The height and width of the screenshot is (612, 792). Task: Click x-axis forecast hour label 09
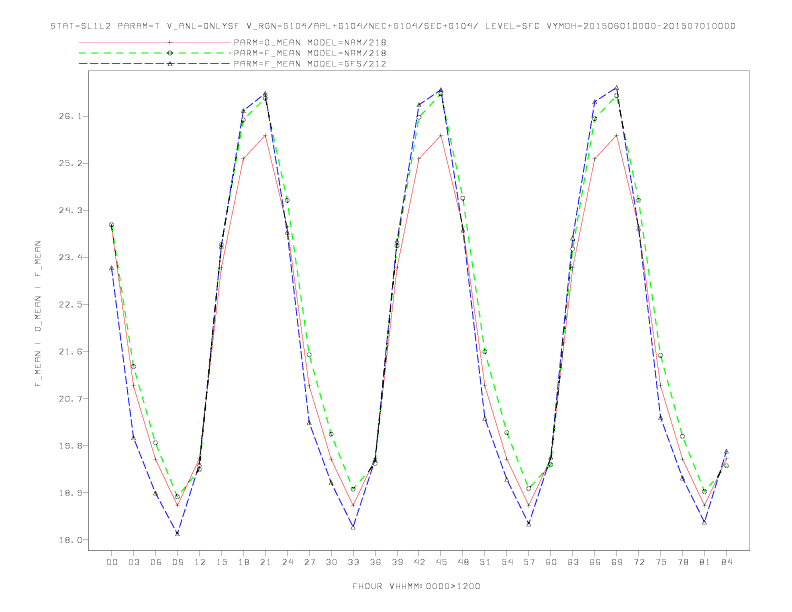[x=177, y=562]
